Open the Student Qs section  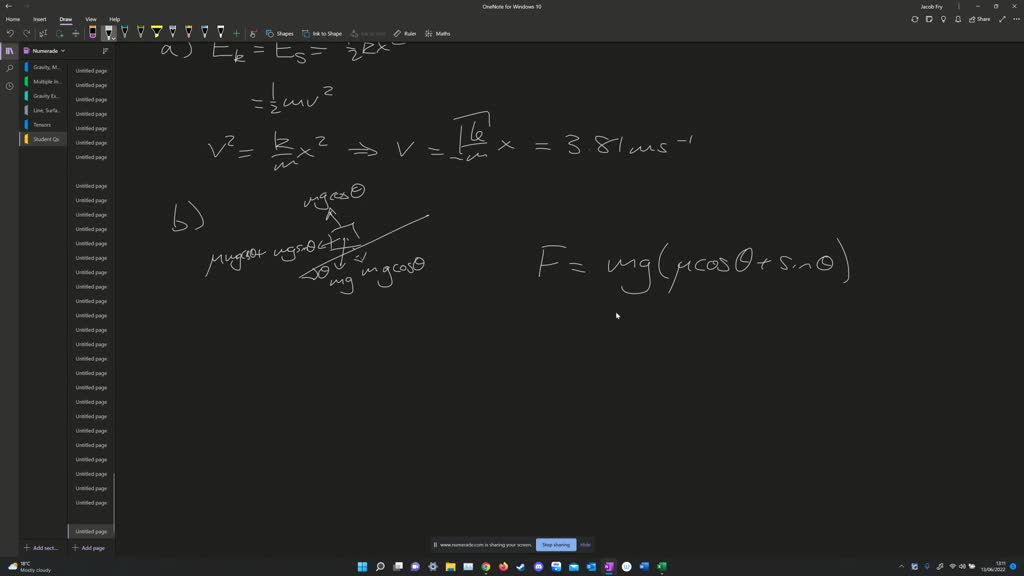[x=44, y=139]
